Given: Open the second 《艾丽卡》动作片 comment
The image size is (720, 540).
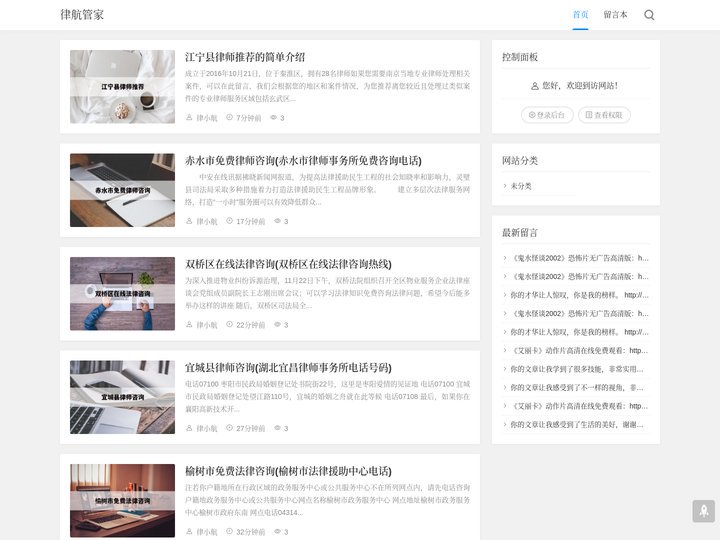Looking at the screenshot, I should point(579,406).
